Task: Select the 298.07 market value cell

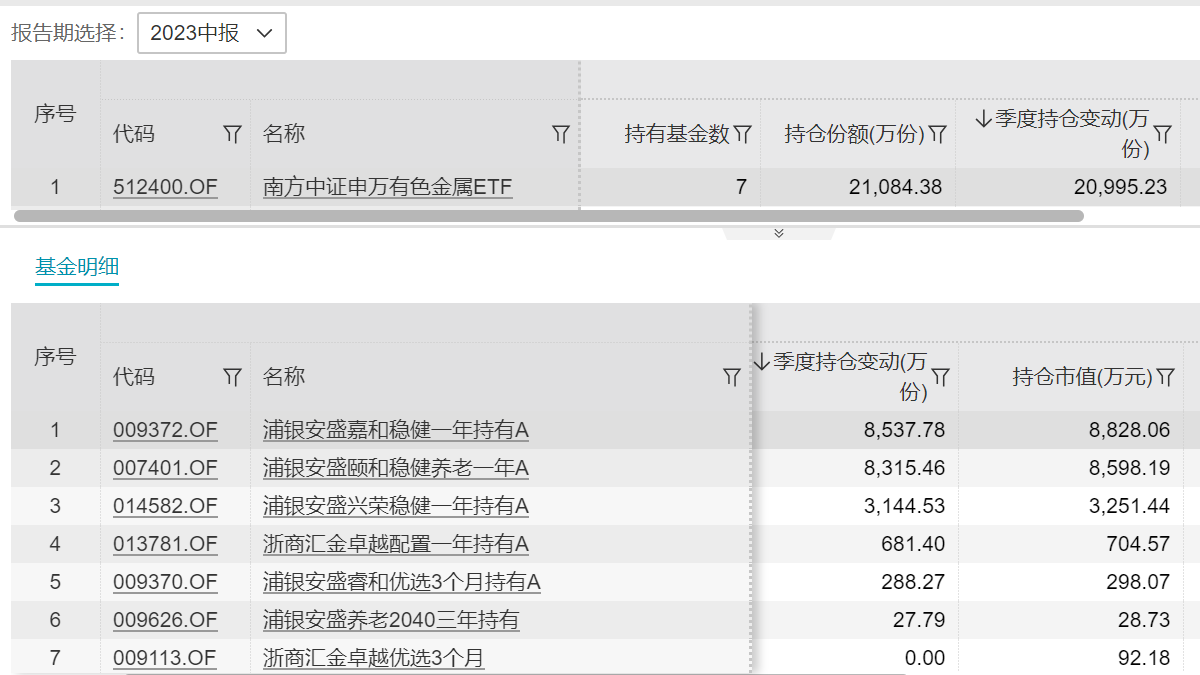Action: [1071, 582]
